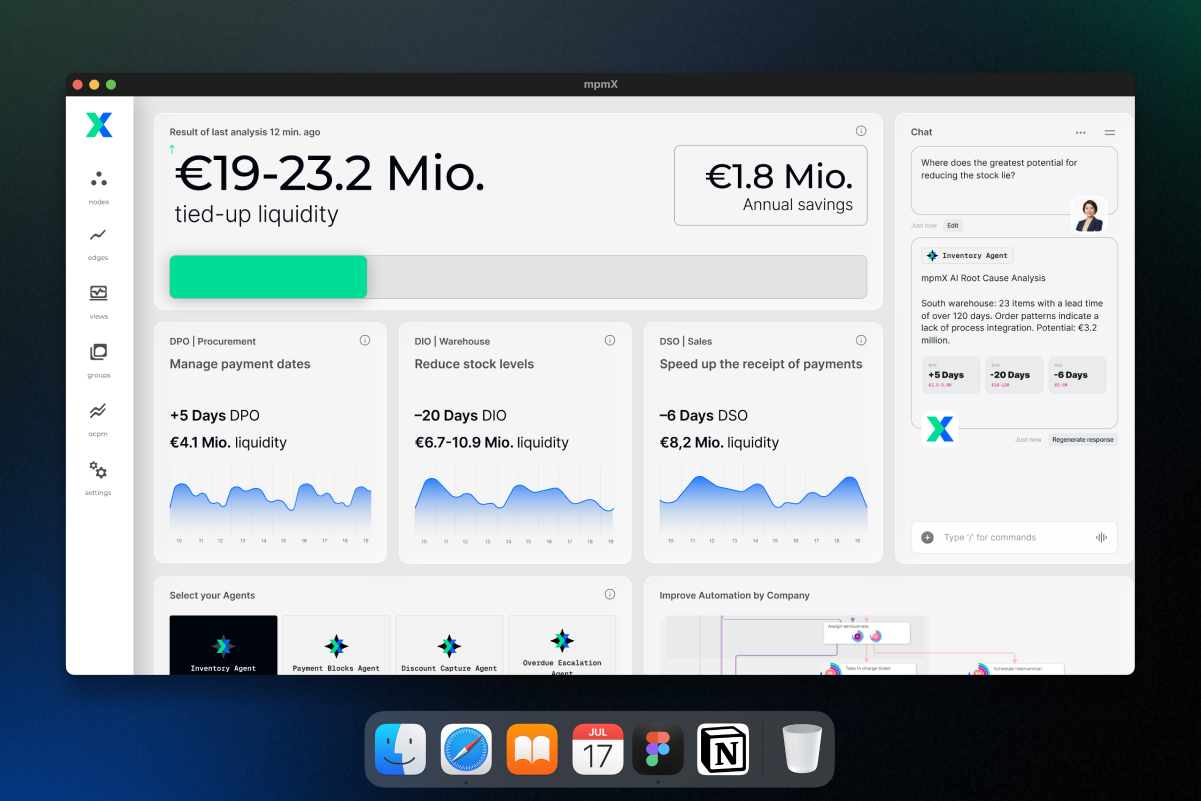1201x801 pixels.
Task: Open Calendar from the dock
Action: click(x=598, y=749)
